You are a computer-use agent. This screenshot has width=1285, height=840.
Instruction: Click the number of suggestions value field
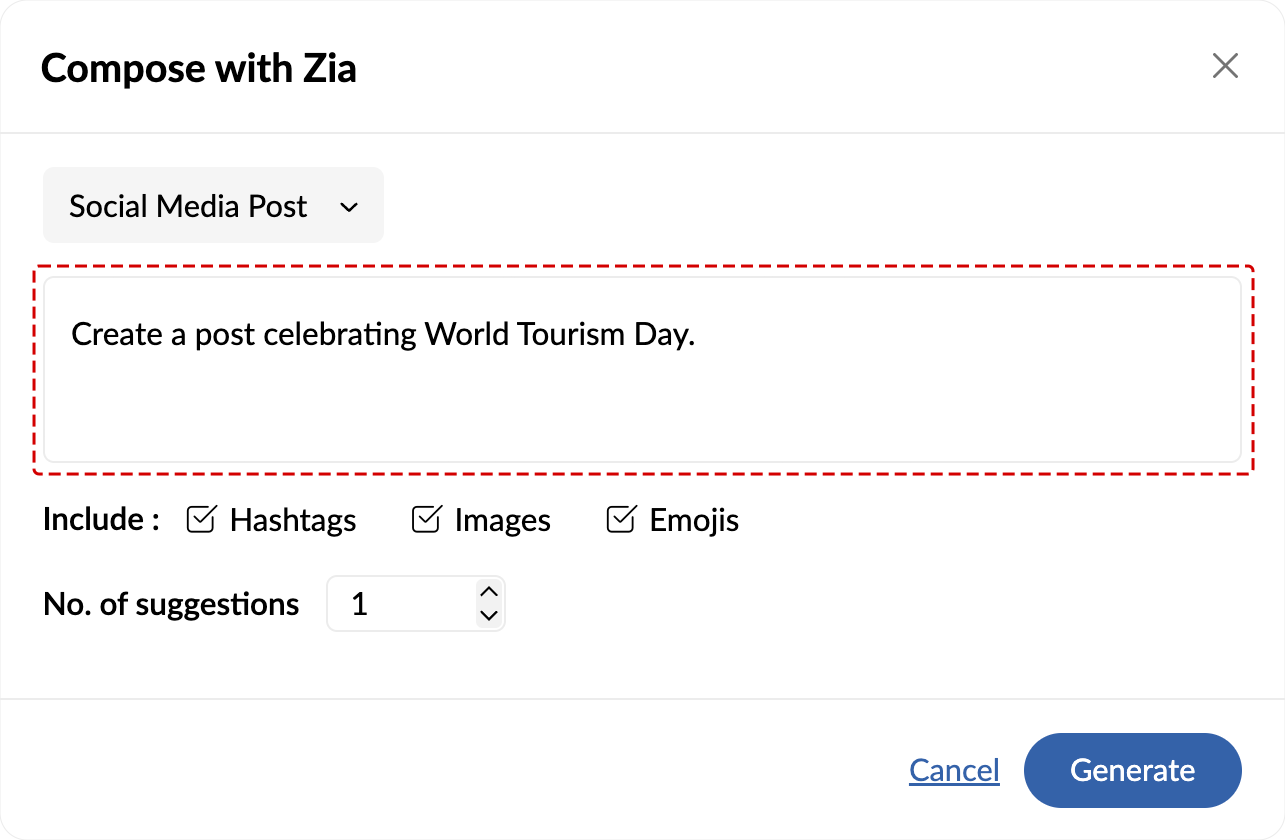pos(400,604)
